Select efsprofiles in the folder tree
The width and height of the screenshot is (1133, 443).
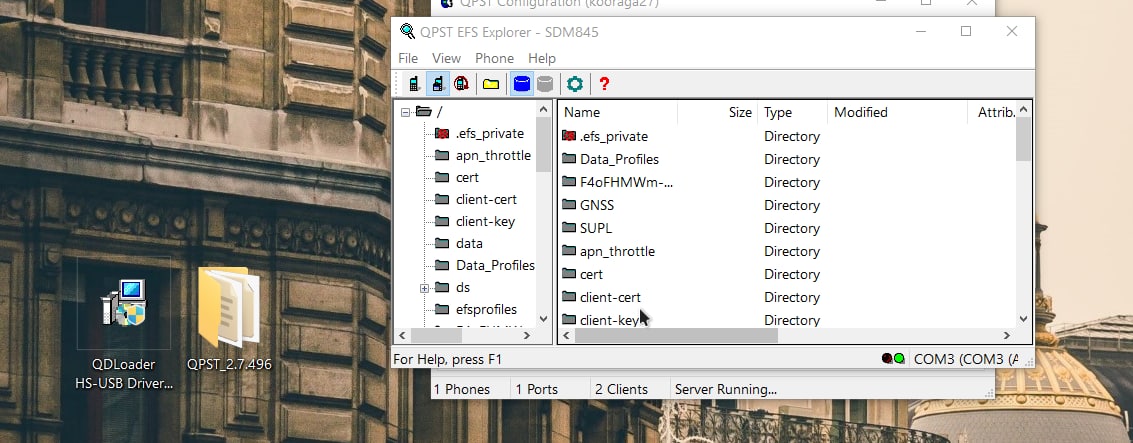(x=486, y=309)
